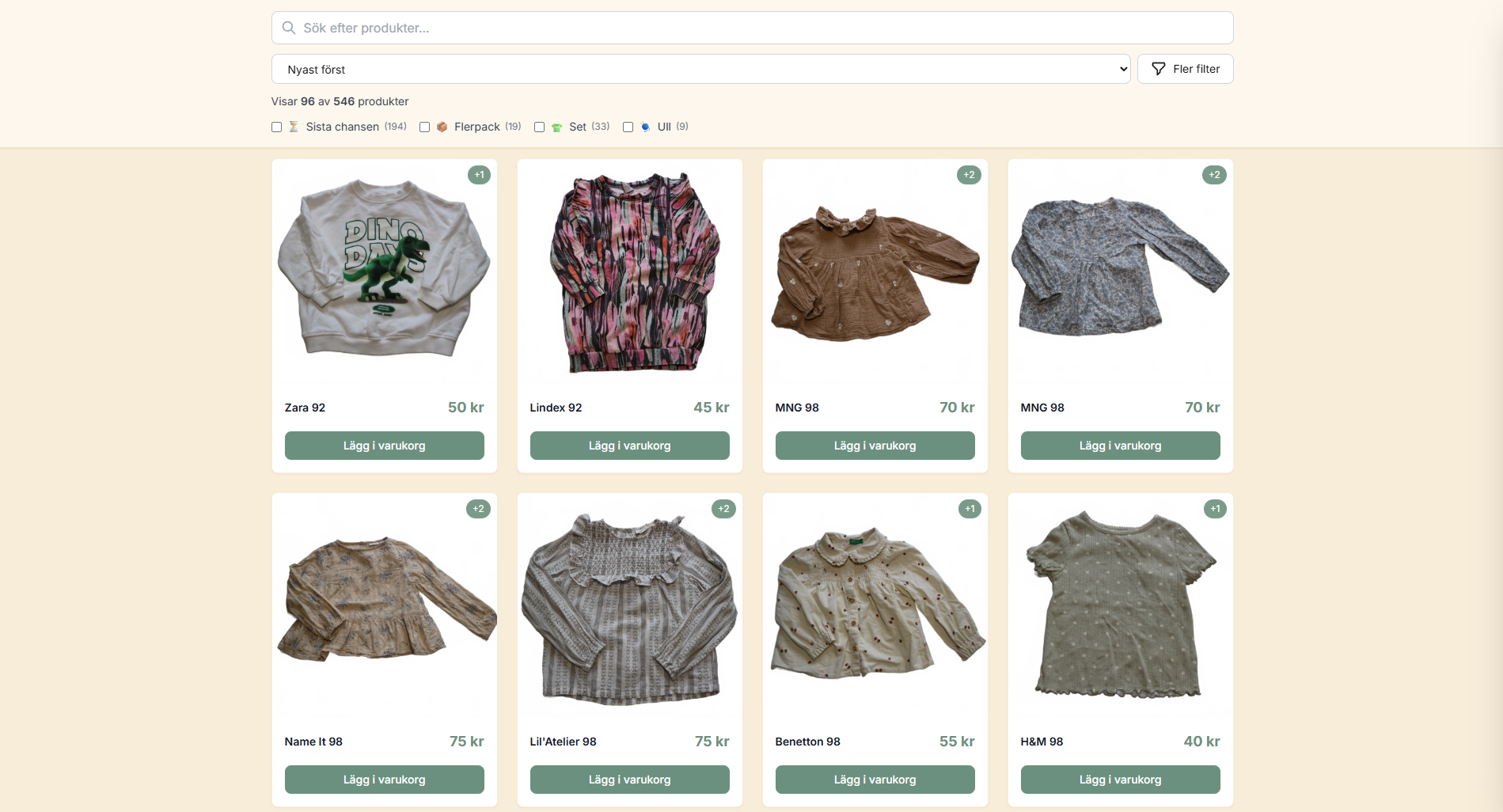Add Zara 92 sweatshirt to cart
This screenshot has height=812, width=1503.
pos(384,446)
